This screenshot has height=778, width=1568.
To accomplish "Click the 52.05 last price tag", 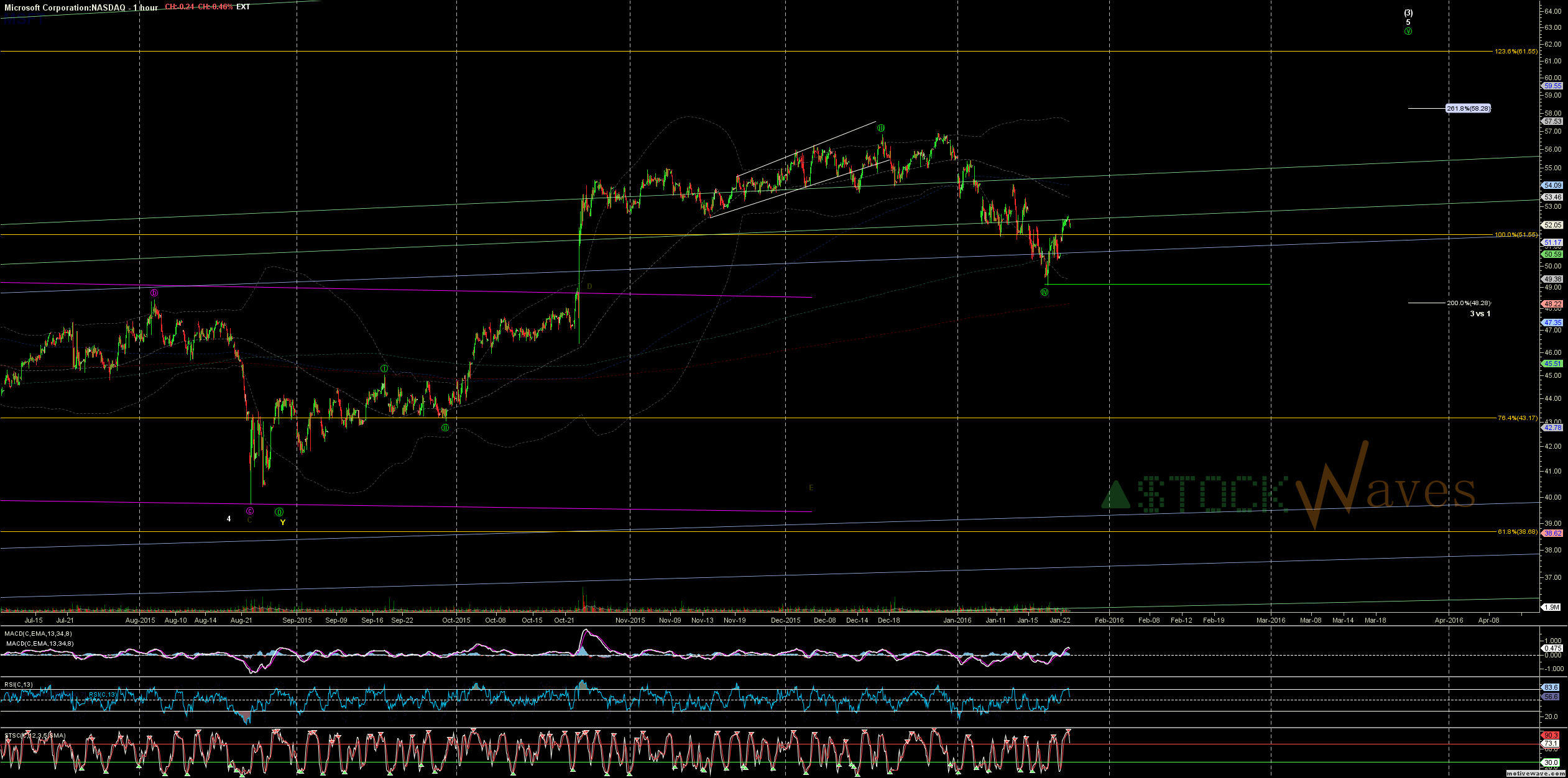I will click(1552, 225).
